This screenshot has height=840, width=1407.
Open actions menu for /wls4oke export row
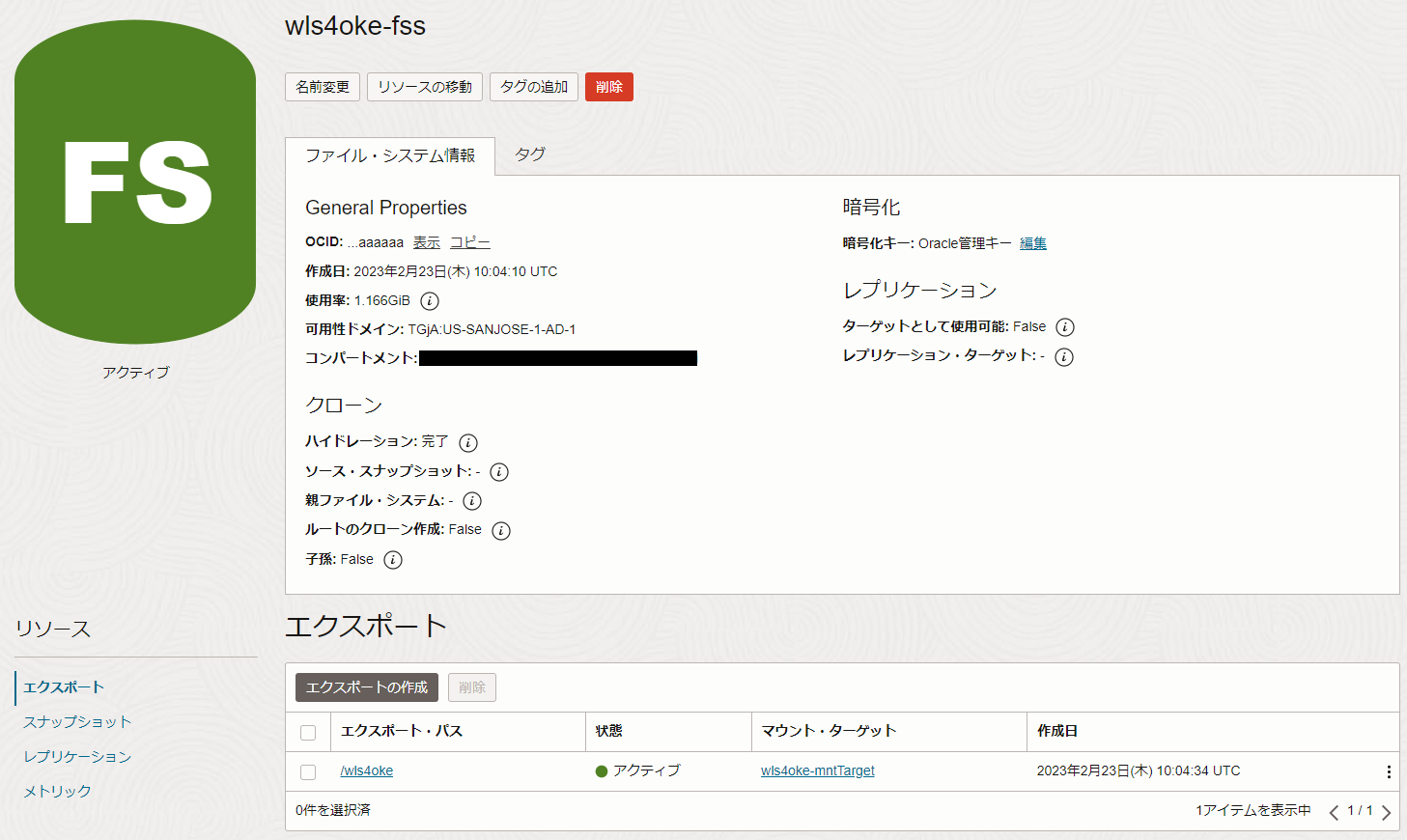tap(1389, 771)
